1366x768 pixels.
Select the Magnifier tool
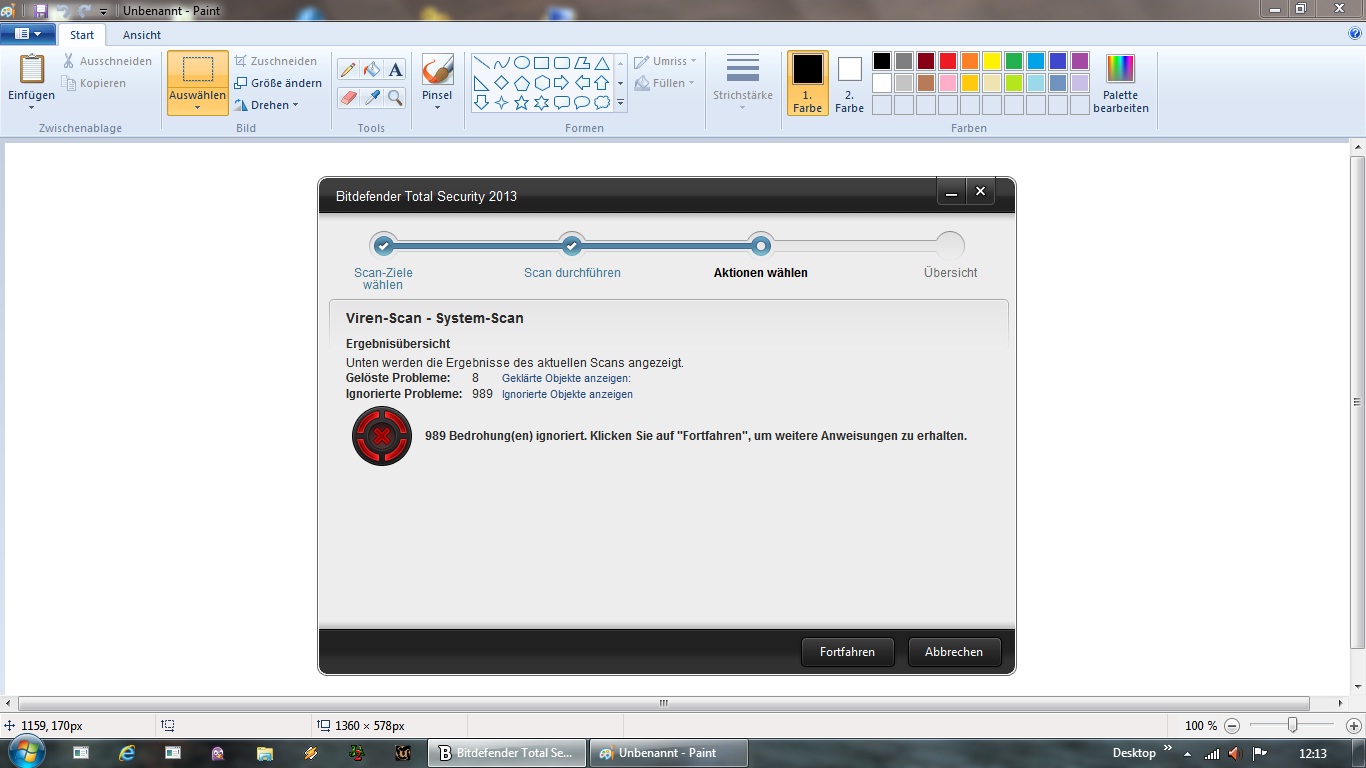[395, 97]
